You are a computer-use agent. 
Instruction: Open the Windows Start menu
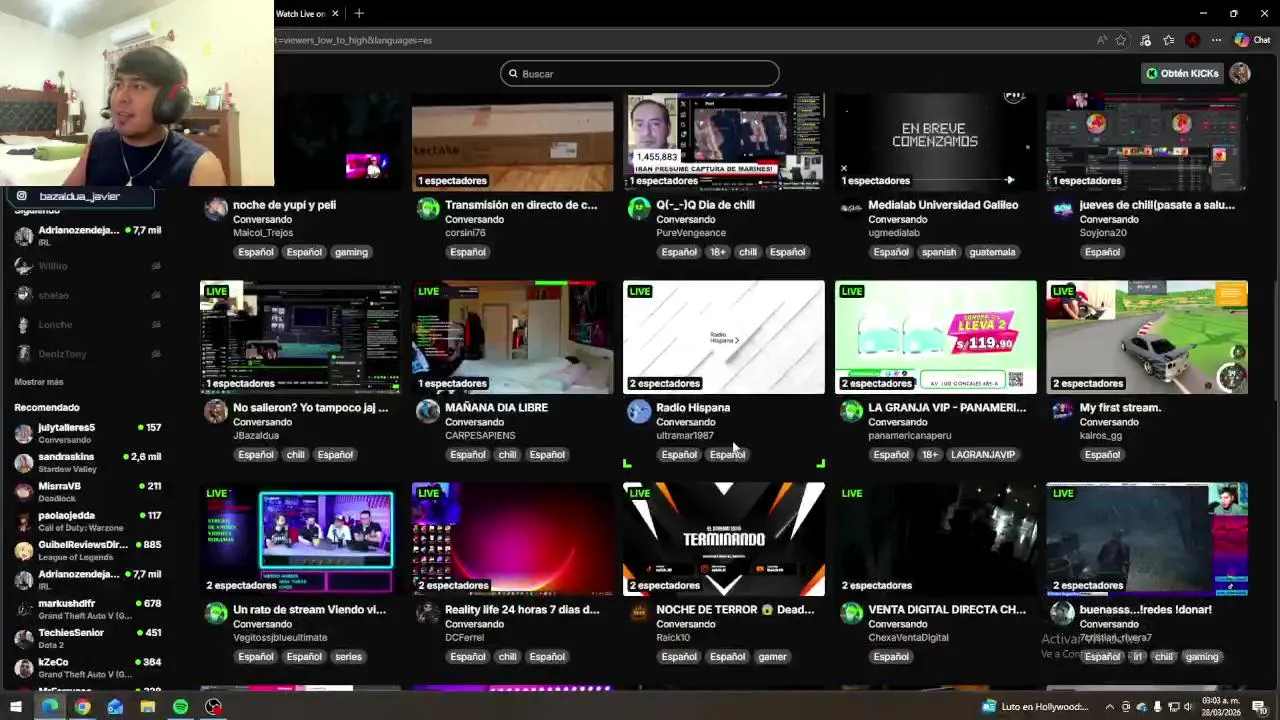[x=16, y=707]
